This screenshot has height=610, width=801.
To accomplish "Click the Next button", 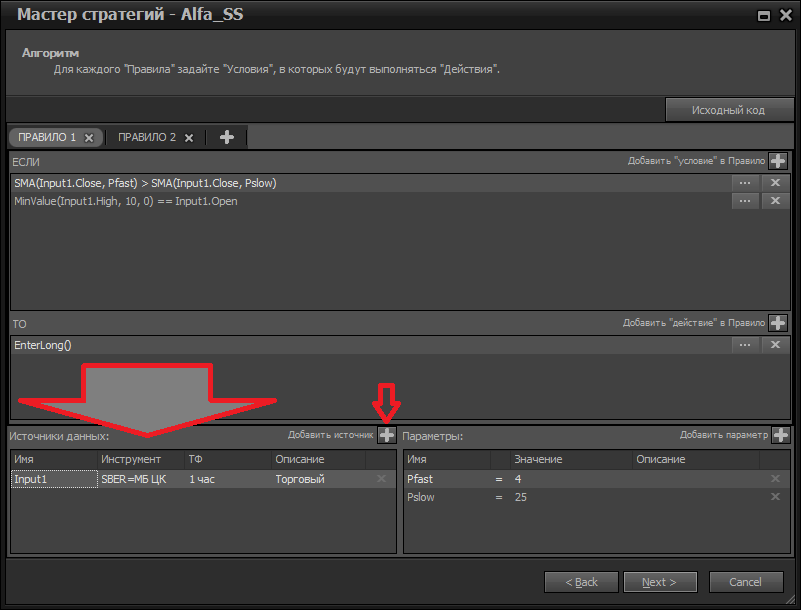I will [659, 582].
